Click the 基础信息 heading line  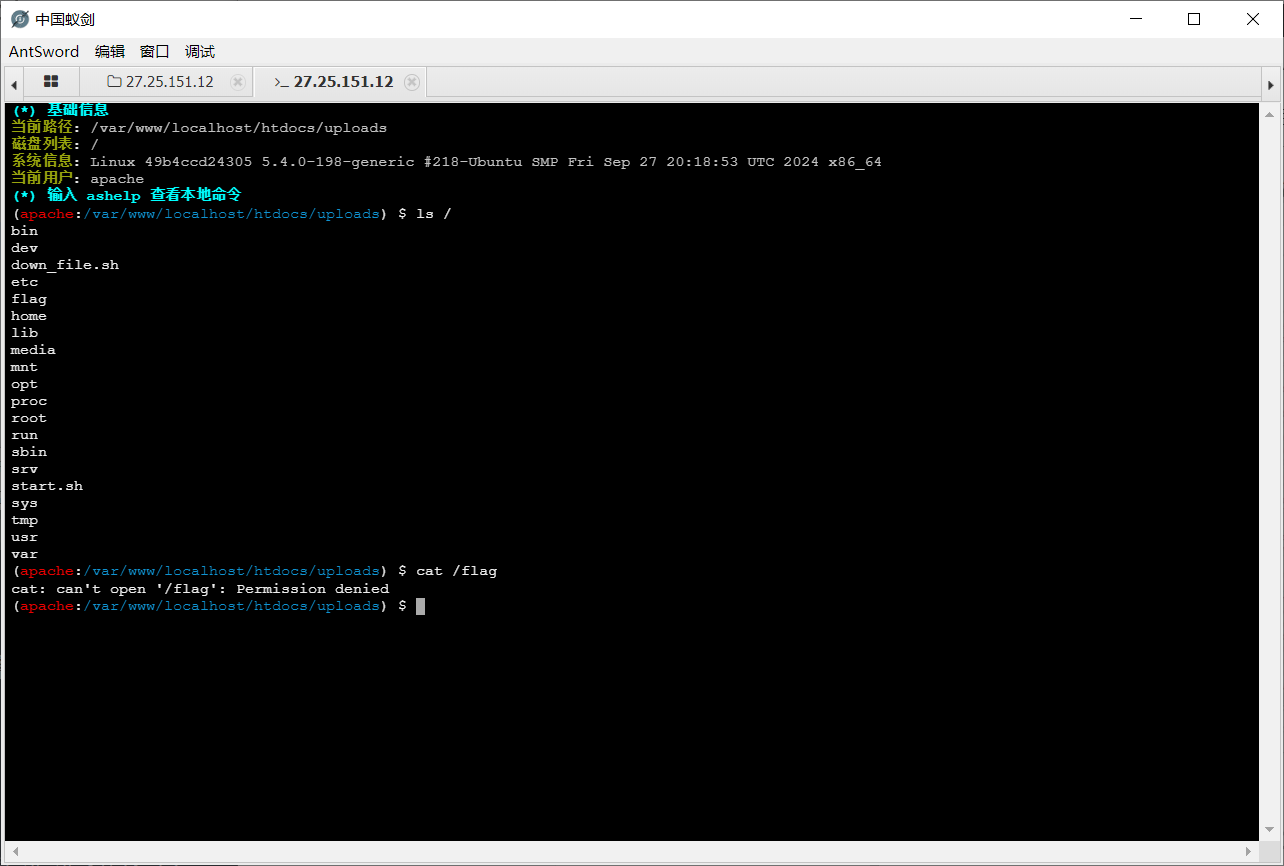coord(60,111)
